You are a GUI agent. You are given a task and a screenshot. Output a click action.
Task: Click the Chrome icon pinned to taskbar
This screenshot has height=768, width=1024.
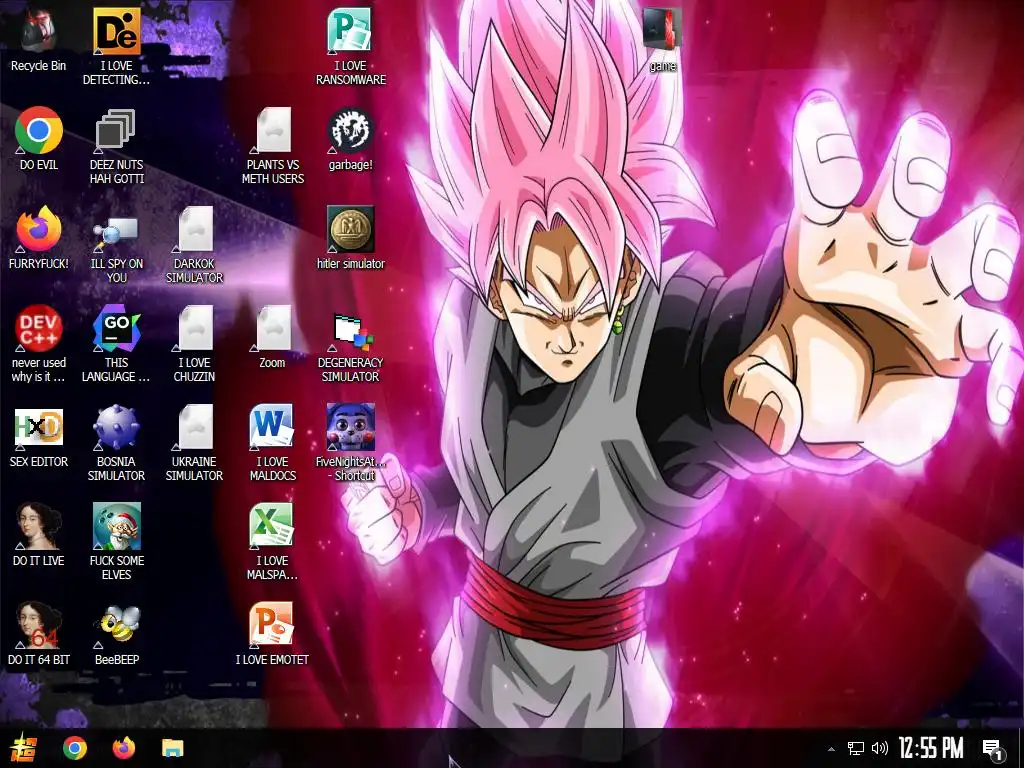[x=75, y=748]
